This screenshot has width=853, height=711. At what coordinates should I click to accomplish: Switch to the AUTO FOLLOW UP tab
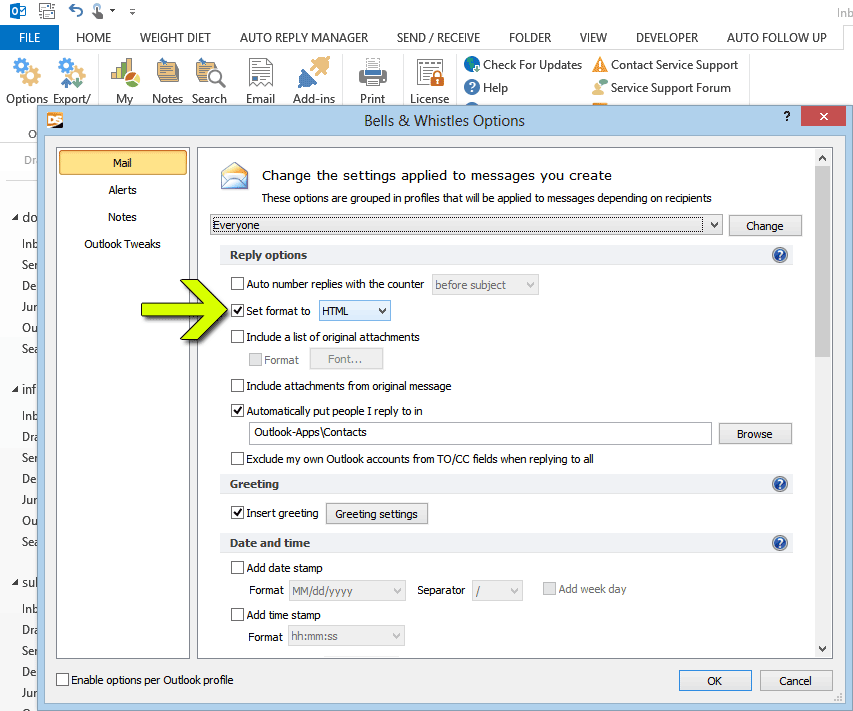click(x=777, y=38)
